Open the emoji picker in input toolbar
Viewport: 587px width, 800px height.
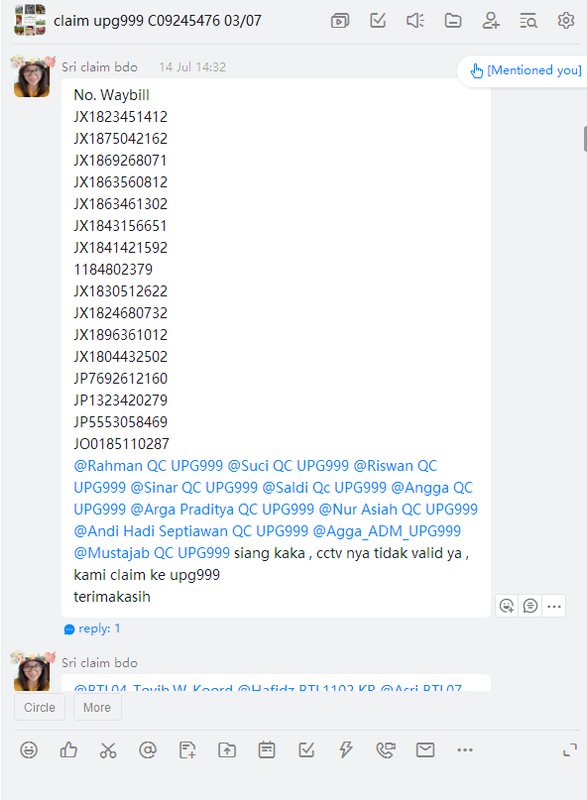[29, 750]
